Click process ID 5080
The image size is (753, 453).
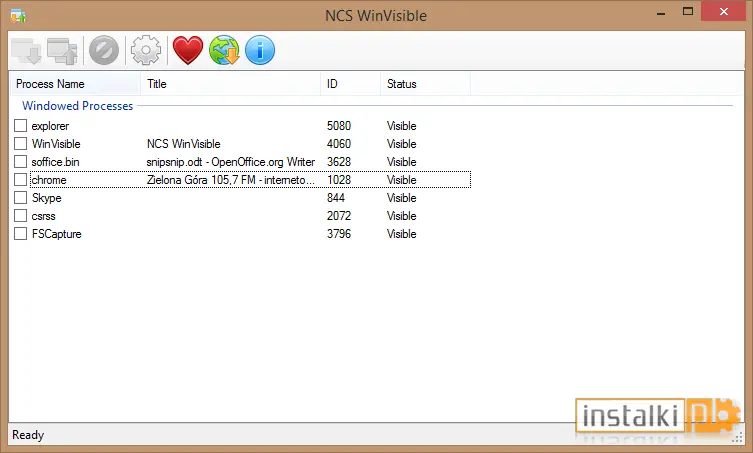(339, 126)
